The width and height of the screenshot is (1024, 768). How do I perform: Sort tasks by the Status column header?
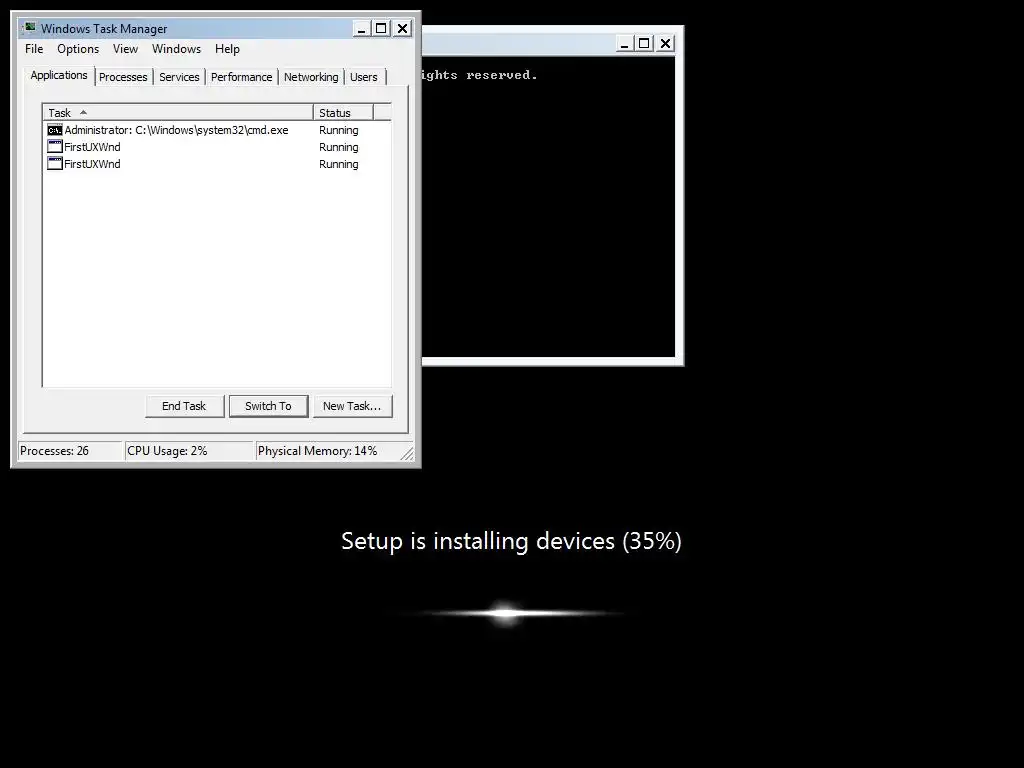pos(343,112)
